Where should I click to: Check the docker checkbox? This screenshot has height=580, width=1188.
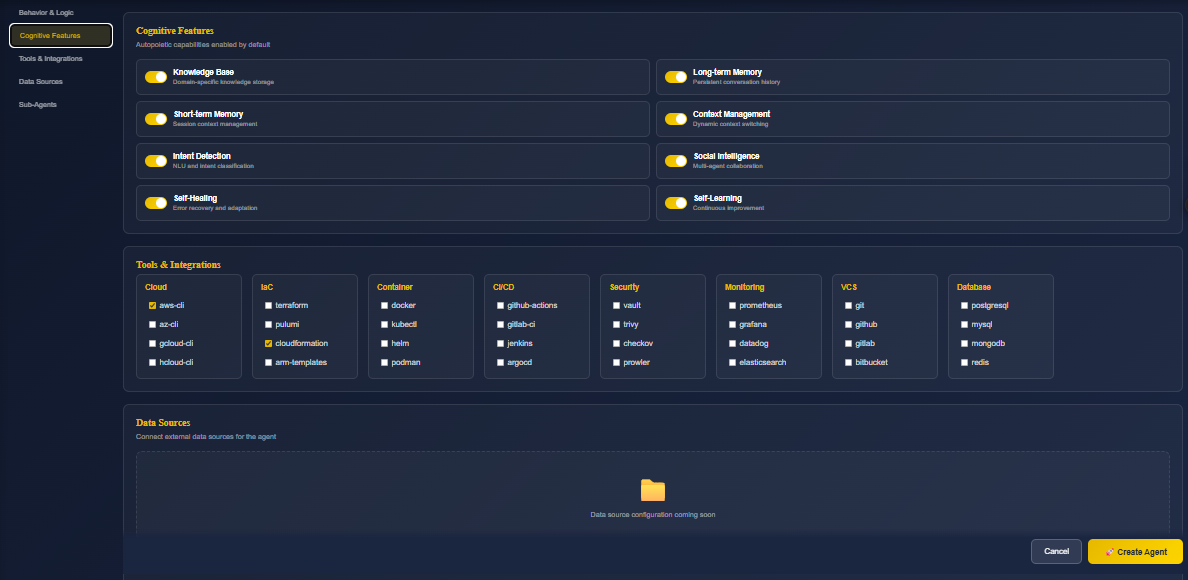tap(384, 306)
